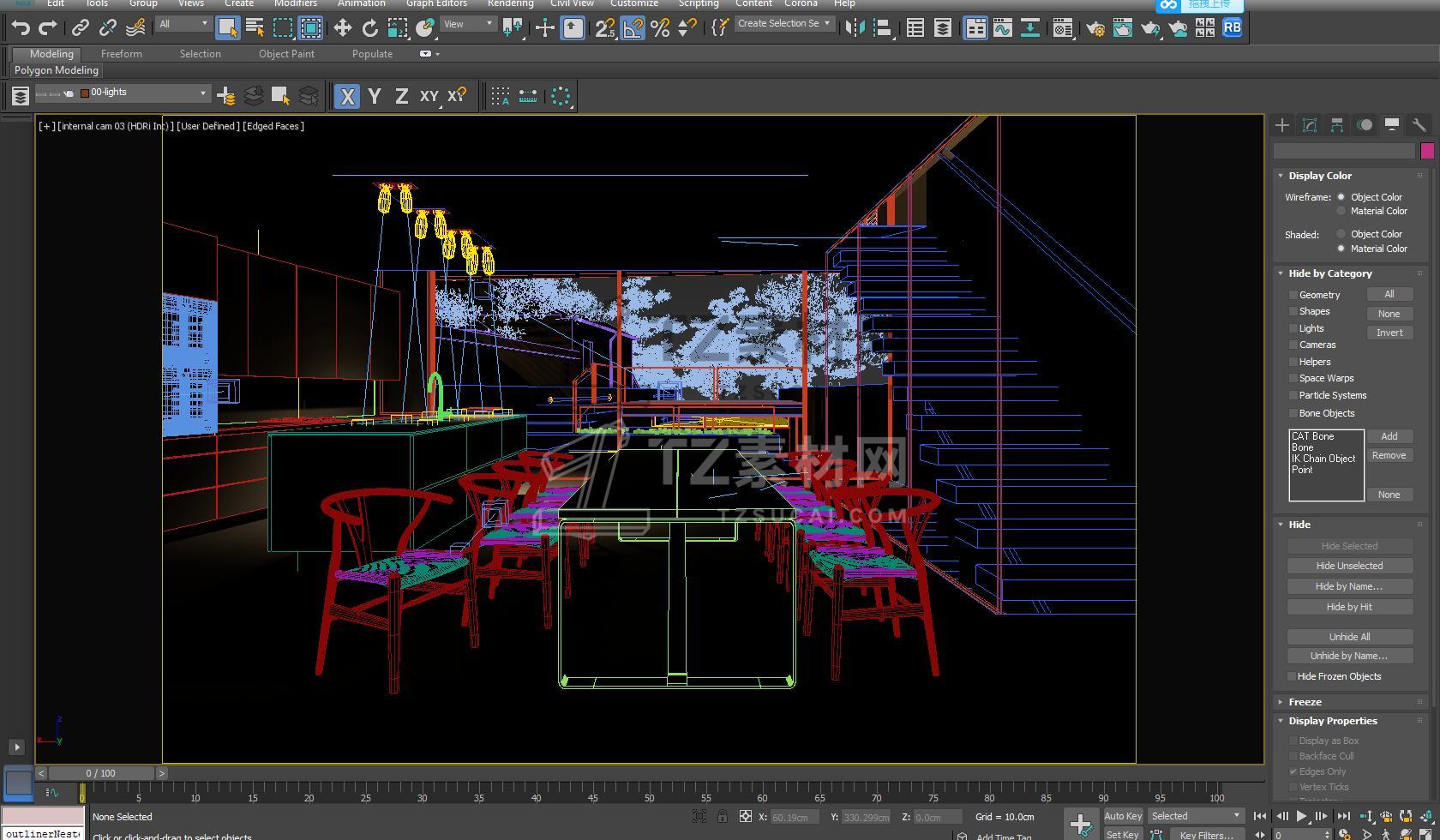Open the 00-lights layer dropdown
The height and width of the screenshot is (840, 1440).
203,93
